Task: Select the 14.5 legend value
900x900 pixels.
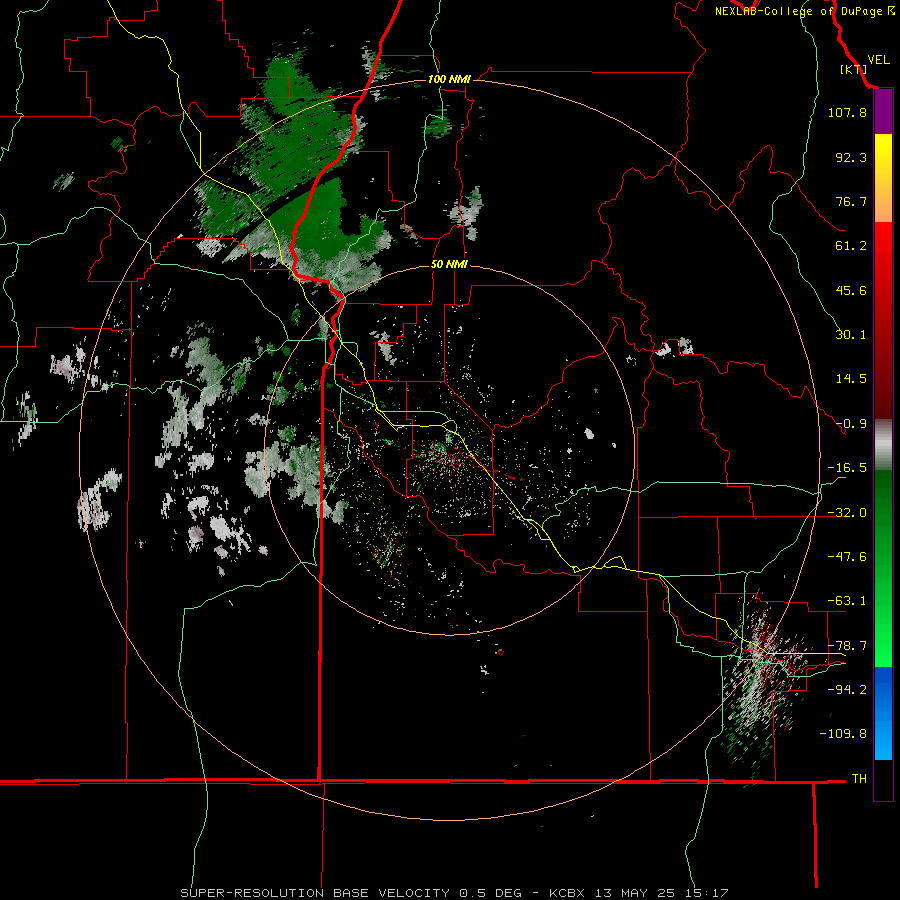Action: (x=851, y=379)
